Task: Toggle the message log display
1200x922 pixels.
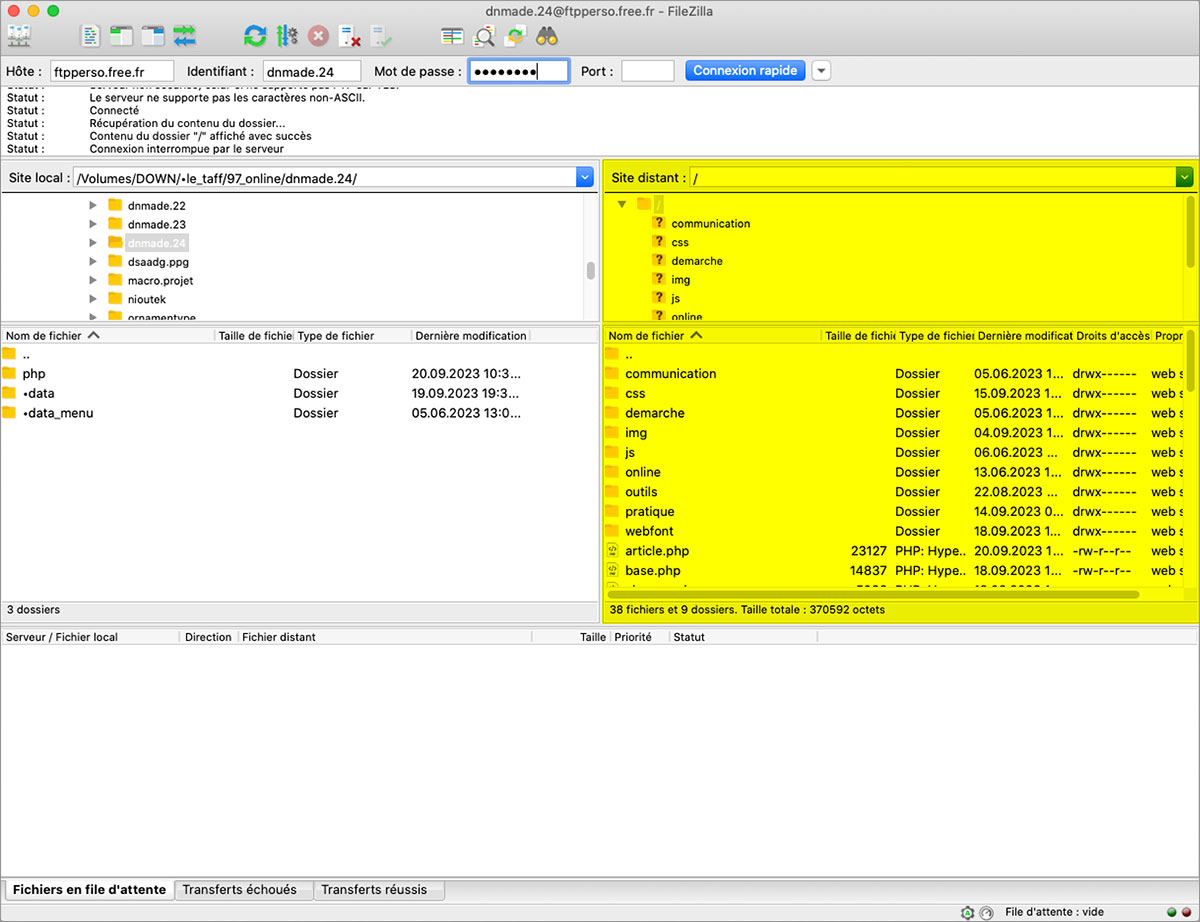Action: click(x=91, y=37)
